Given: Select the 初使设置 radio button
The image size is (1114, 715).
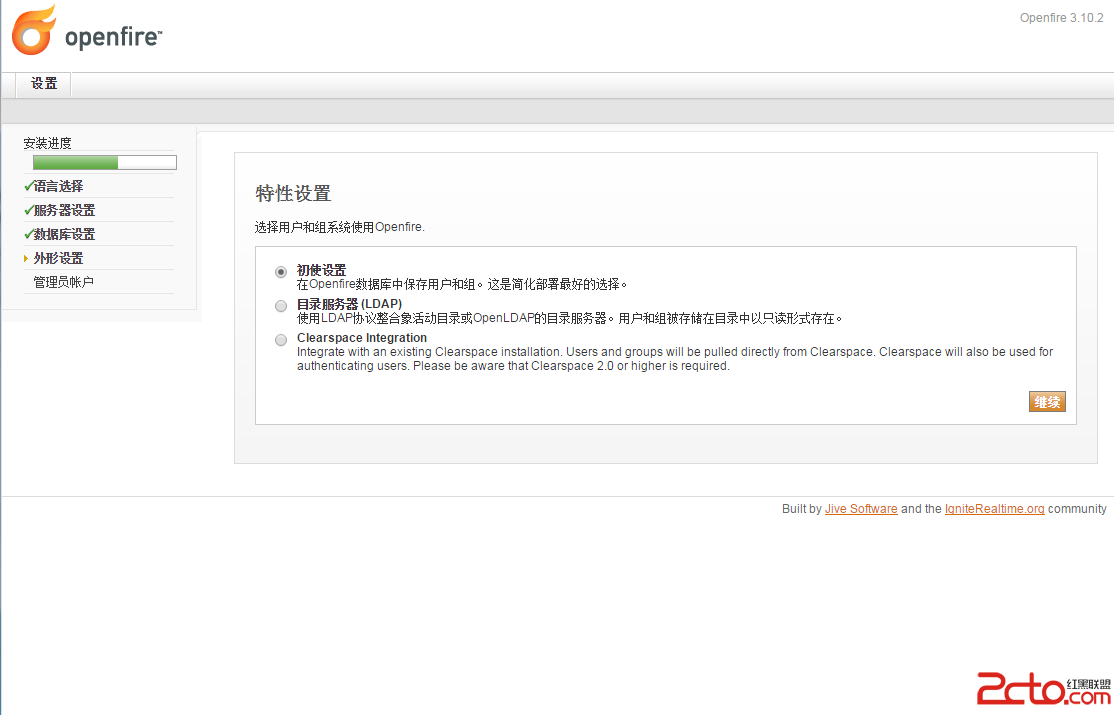Looking at the screenshot, I should click(x=281, y=272).
